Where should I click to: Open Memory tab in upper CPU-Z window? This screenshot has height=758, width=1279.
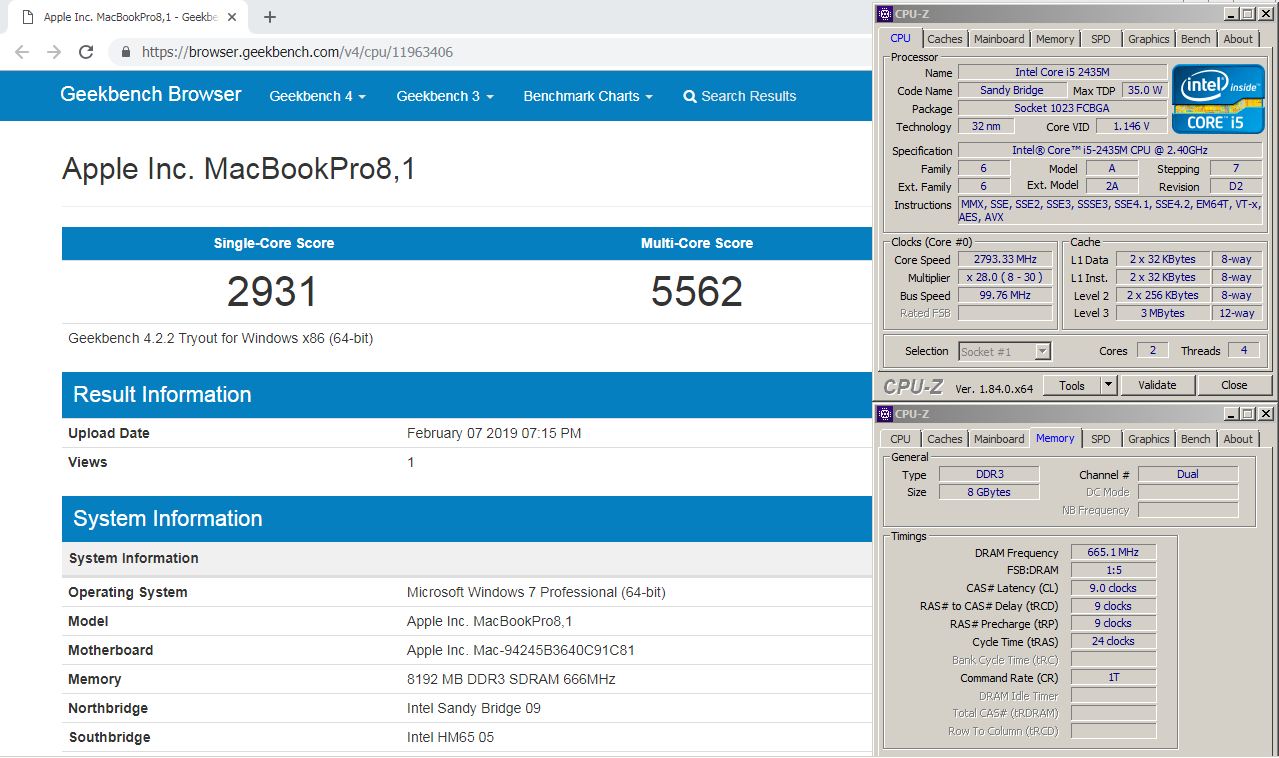1055,39
